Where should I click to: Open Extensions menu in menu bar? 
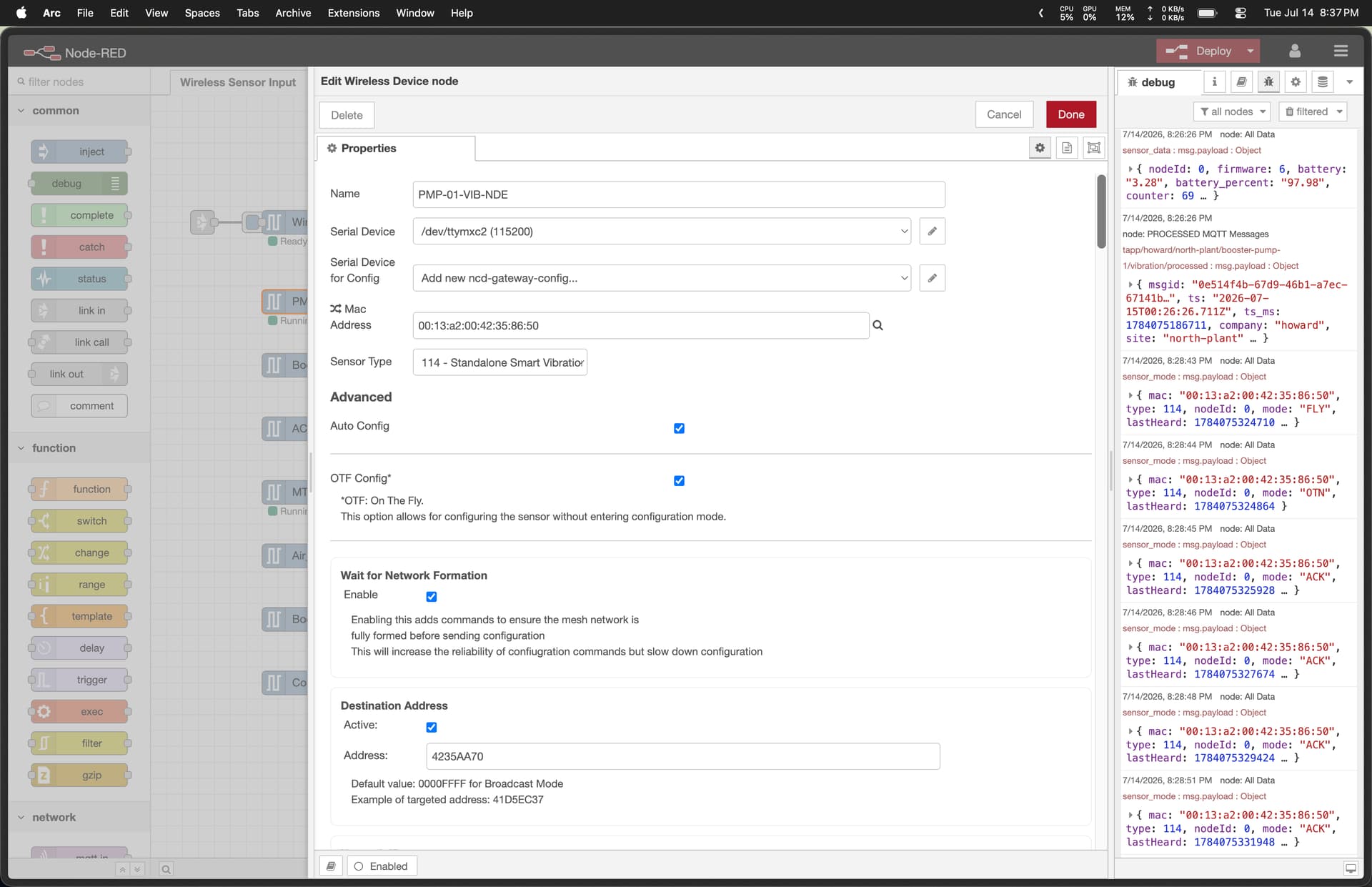(354, 13)
